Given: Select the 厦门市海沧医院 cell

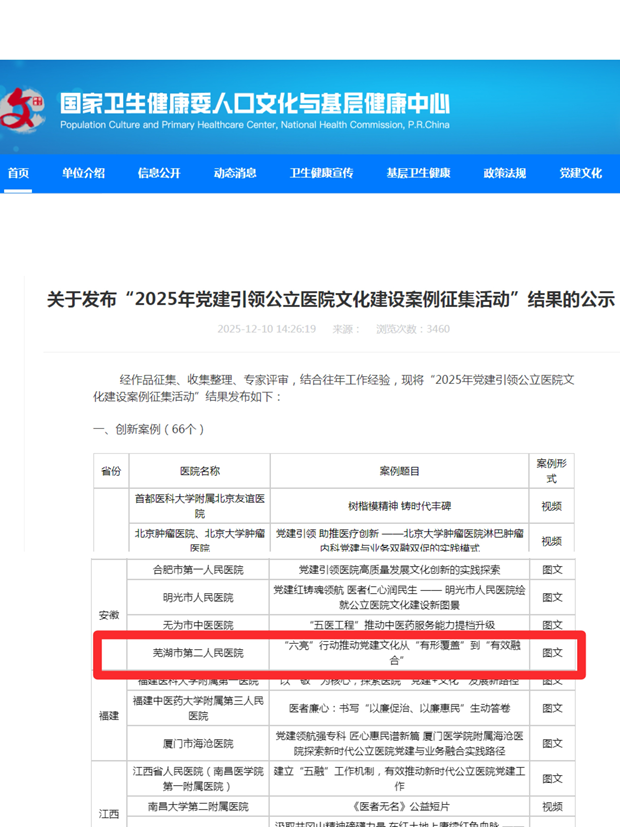Looking at the screenshot, I should pos(198,743).
